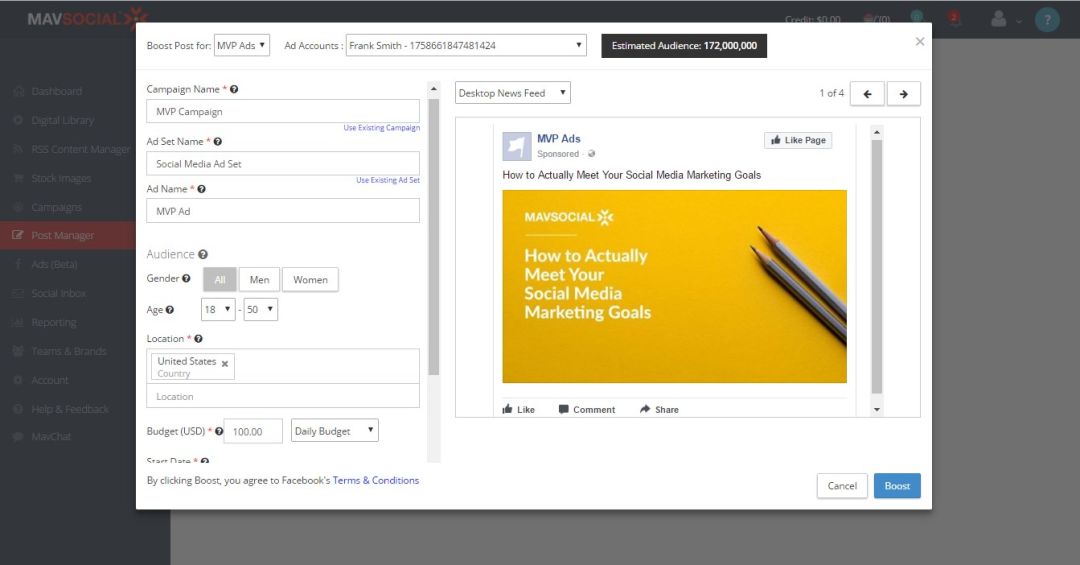Click the Comment icon in ad preview

(563, 409)
